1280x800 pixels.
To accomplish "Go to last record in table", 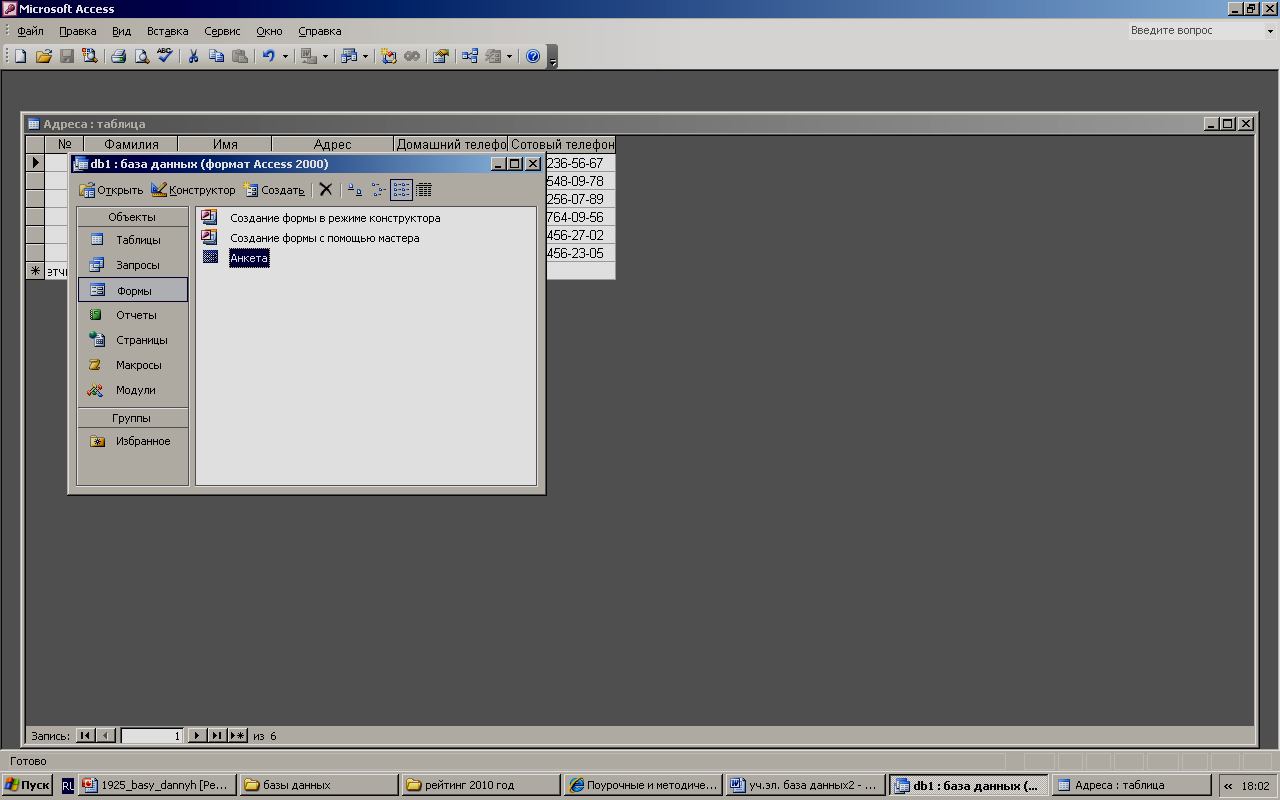I will coord(217,736).
